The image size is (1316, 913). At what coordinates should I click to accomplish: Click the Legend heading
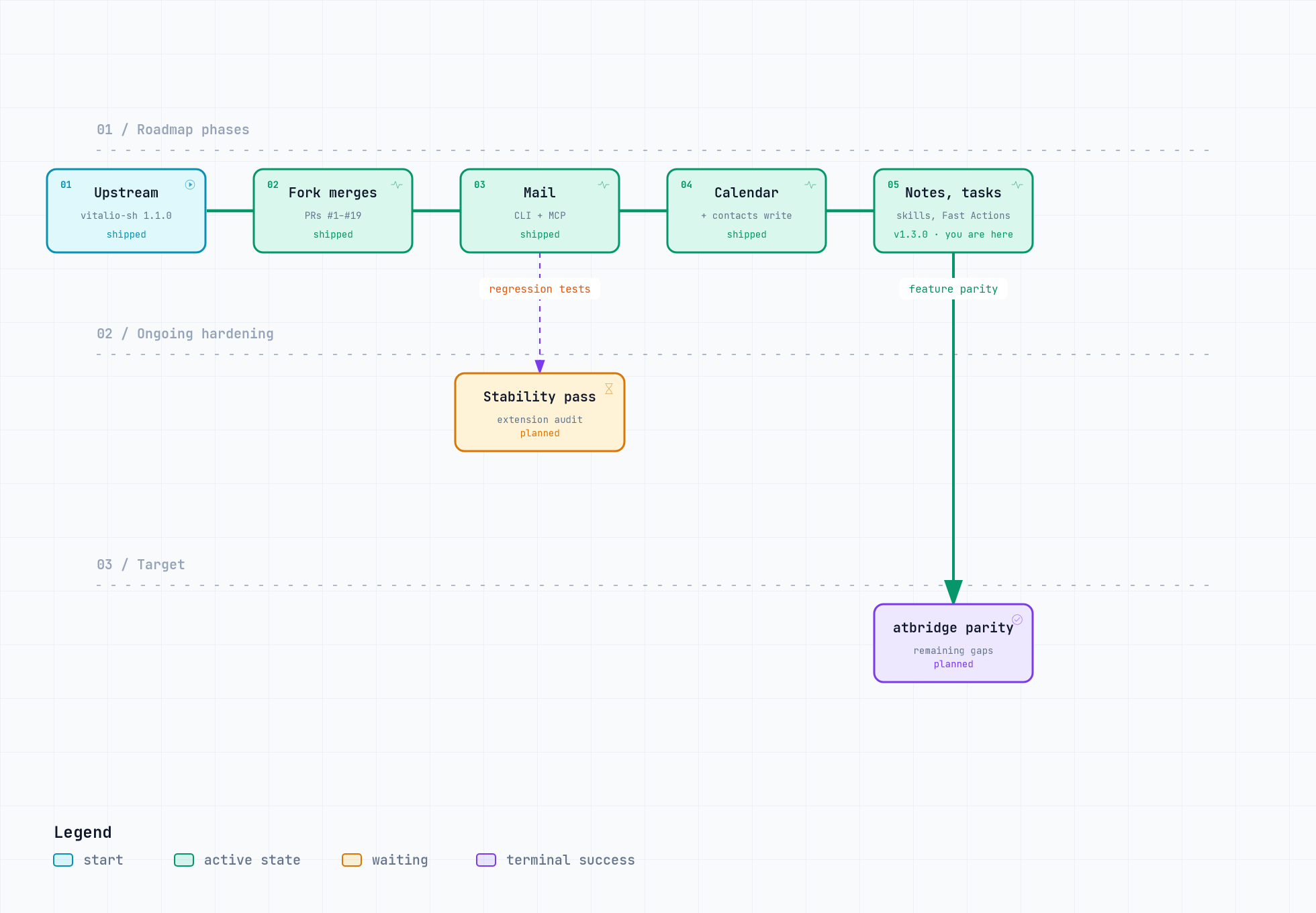(83, 832)
